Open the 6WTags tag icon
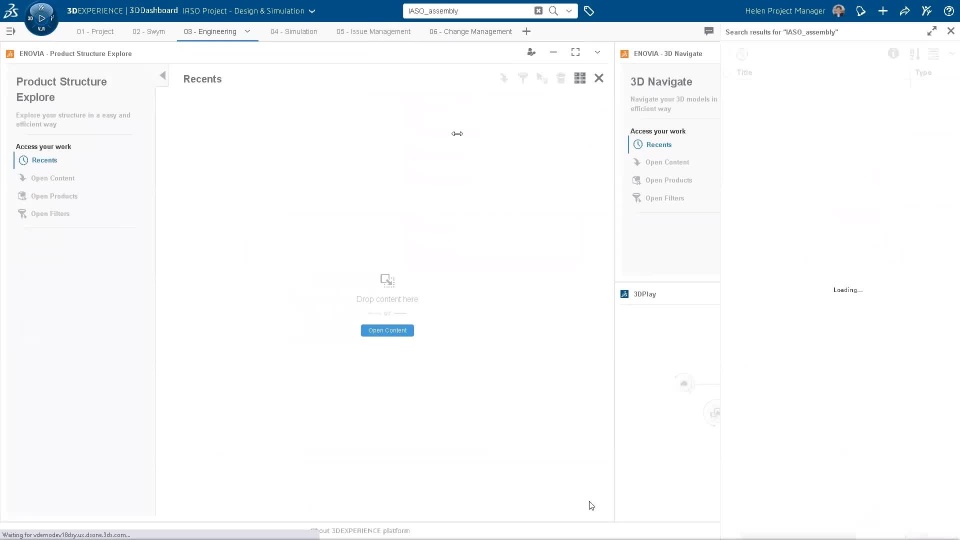 point(589,11)
